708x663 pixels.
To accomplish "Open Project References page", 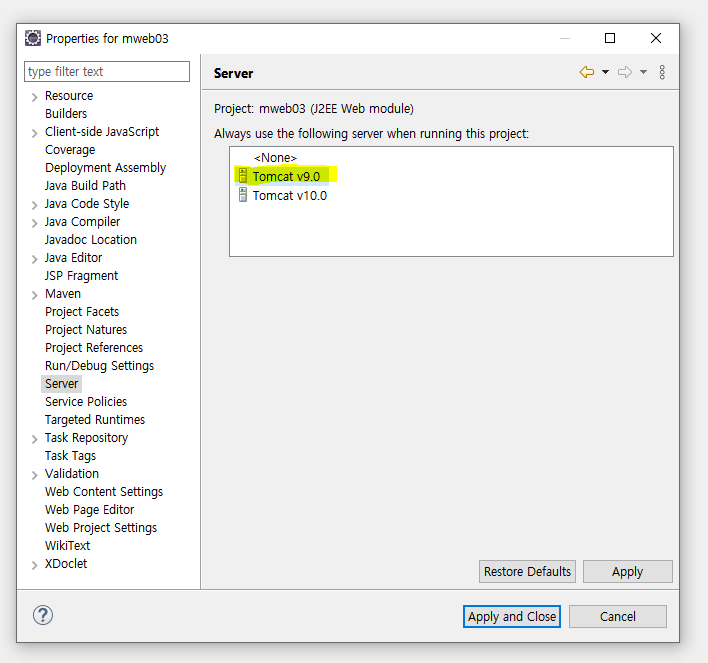I will [x=94, y=348].
